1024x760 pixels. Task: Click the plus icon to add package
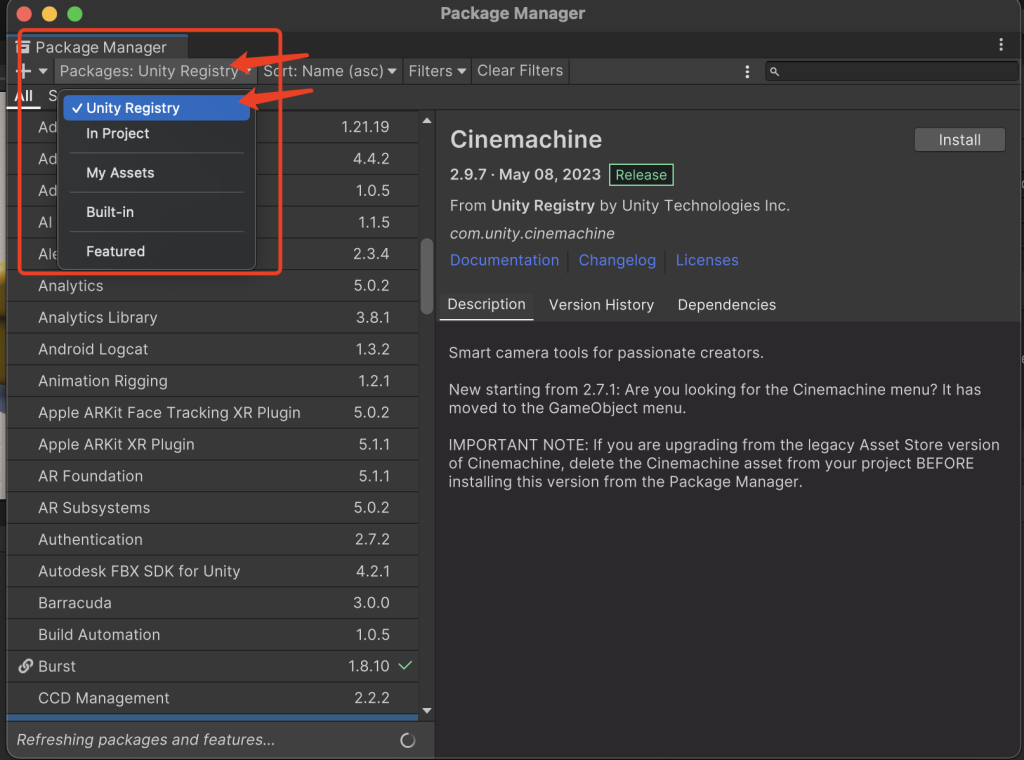(x=24, y=71)
